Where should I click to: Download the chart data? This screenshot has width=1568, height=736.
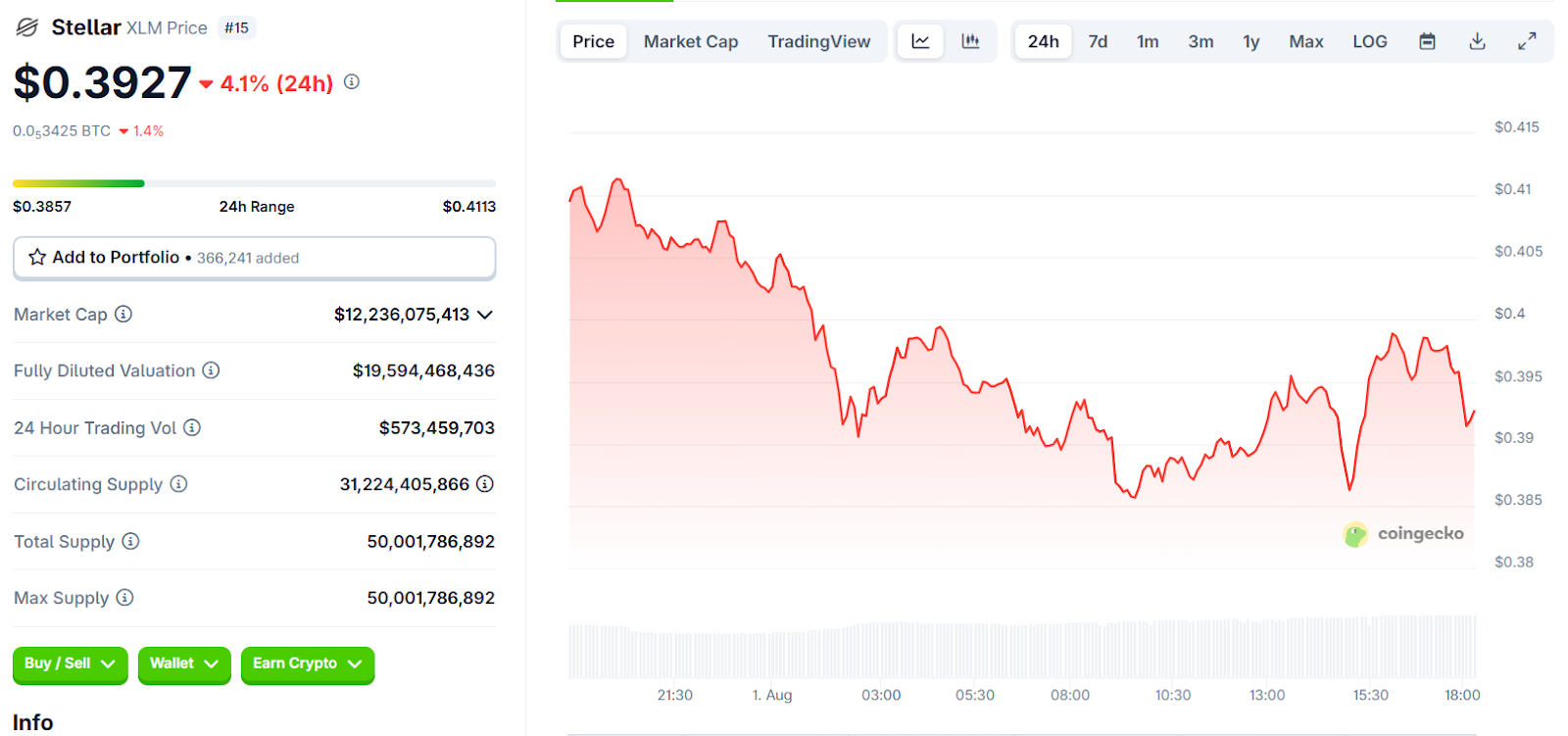[x=1477, y=41]
